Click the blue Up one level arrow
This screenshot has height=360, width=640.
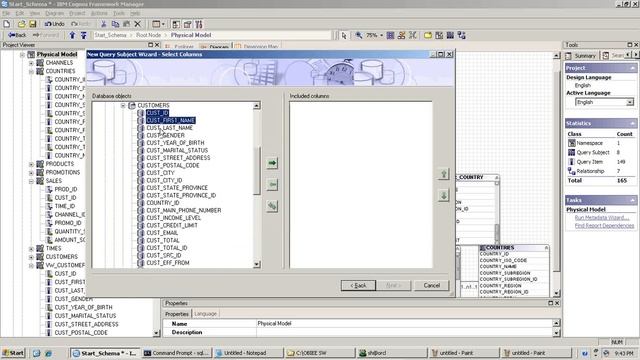click(72, 35)
